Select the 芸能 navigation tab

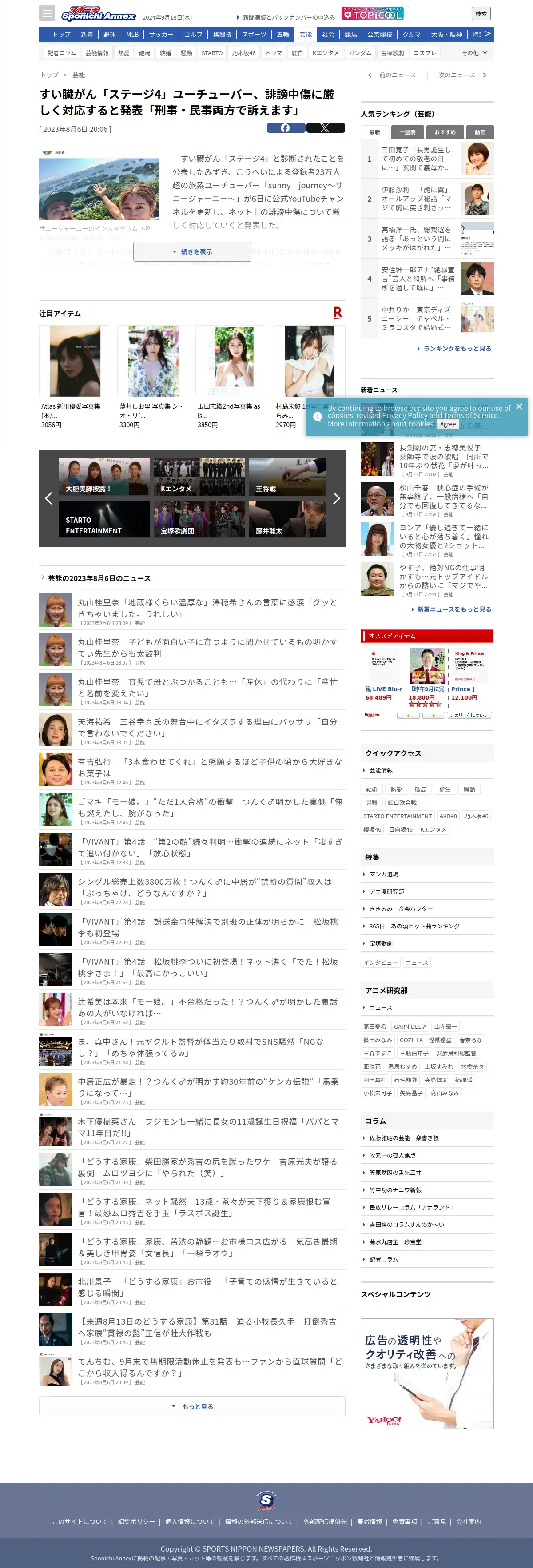pyautogui.click(x=306, y=35)
